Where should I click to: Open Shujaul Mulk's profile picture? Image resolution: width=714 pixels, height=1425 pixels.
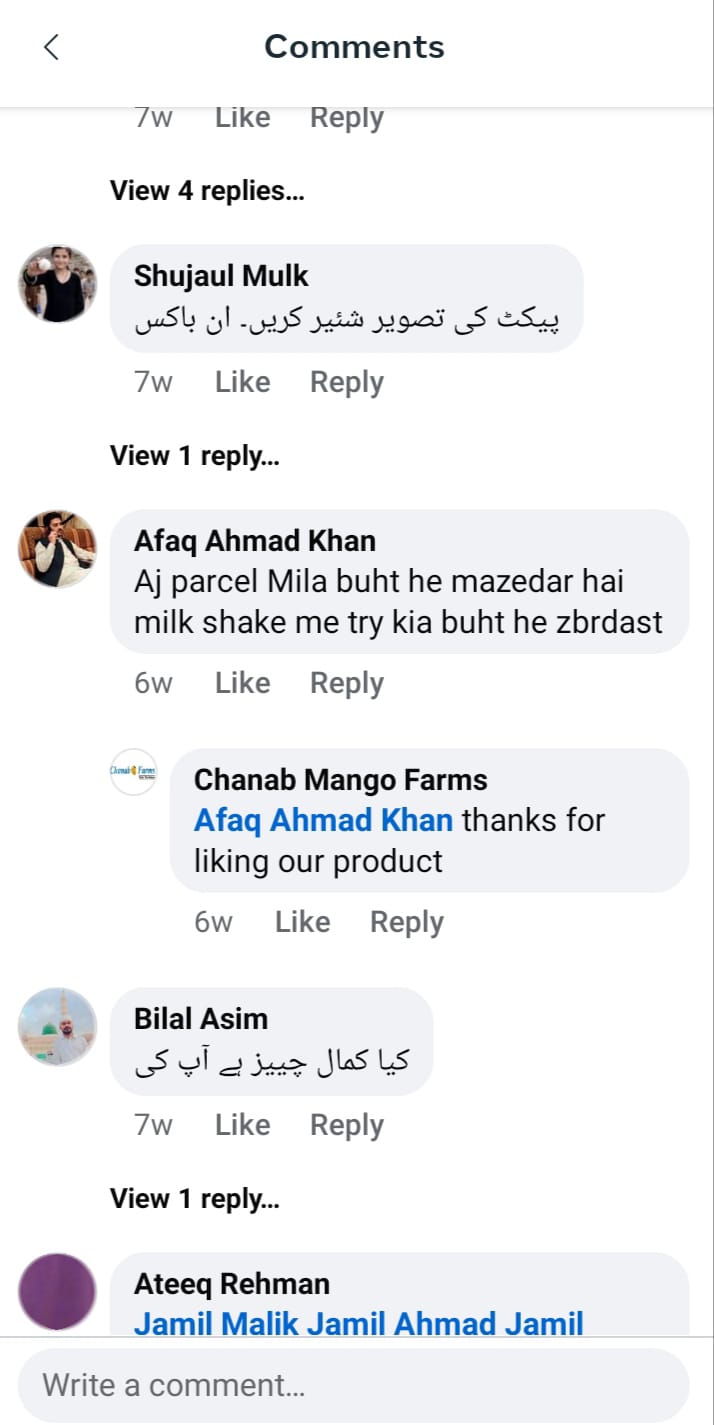[58, 284]
